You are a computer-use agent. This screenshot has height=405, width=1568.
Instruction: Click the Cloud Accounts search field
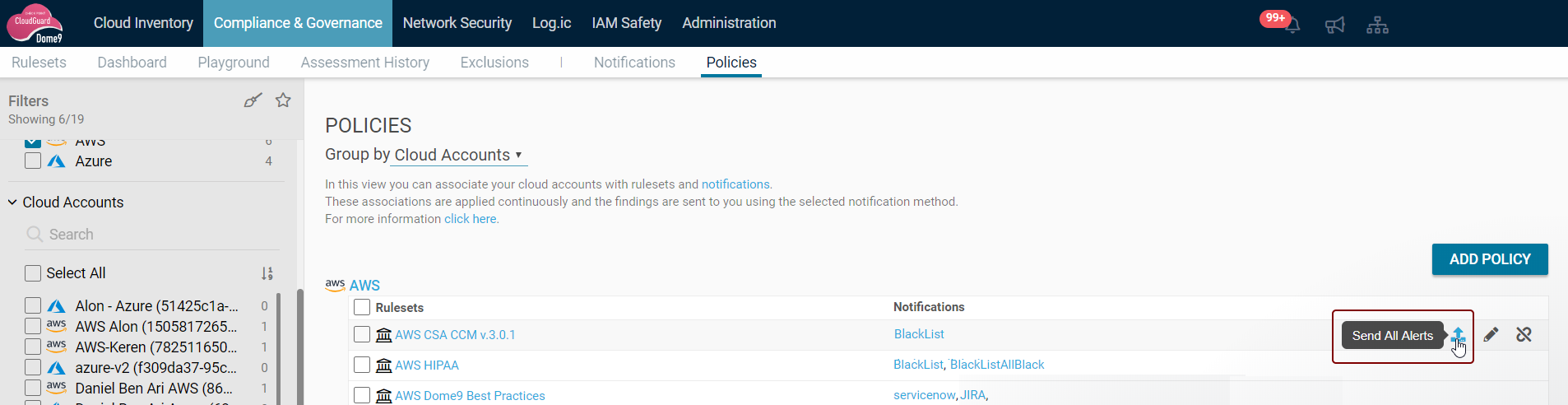click(152, 235)
